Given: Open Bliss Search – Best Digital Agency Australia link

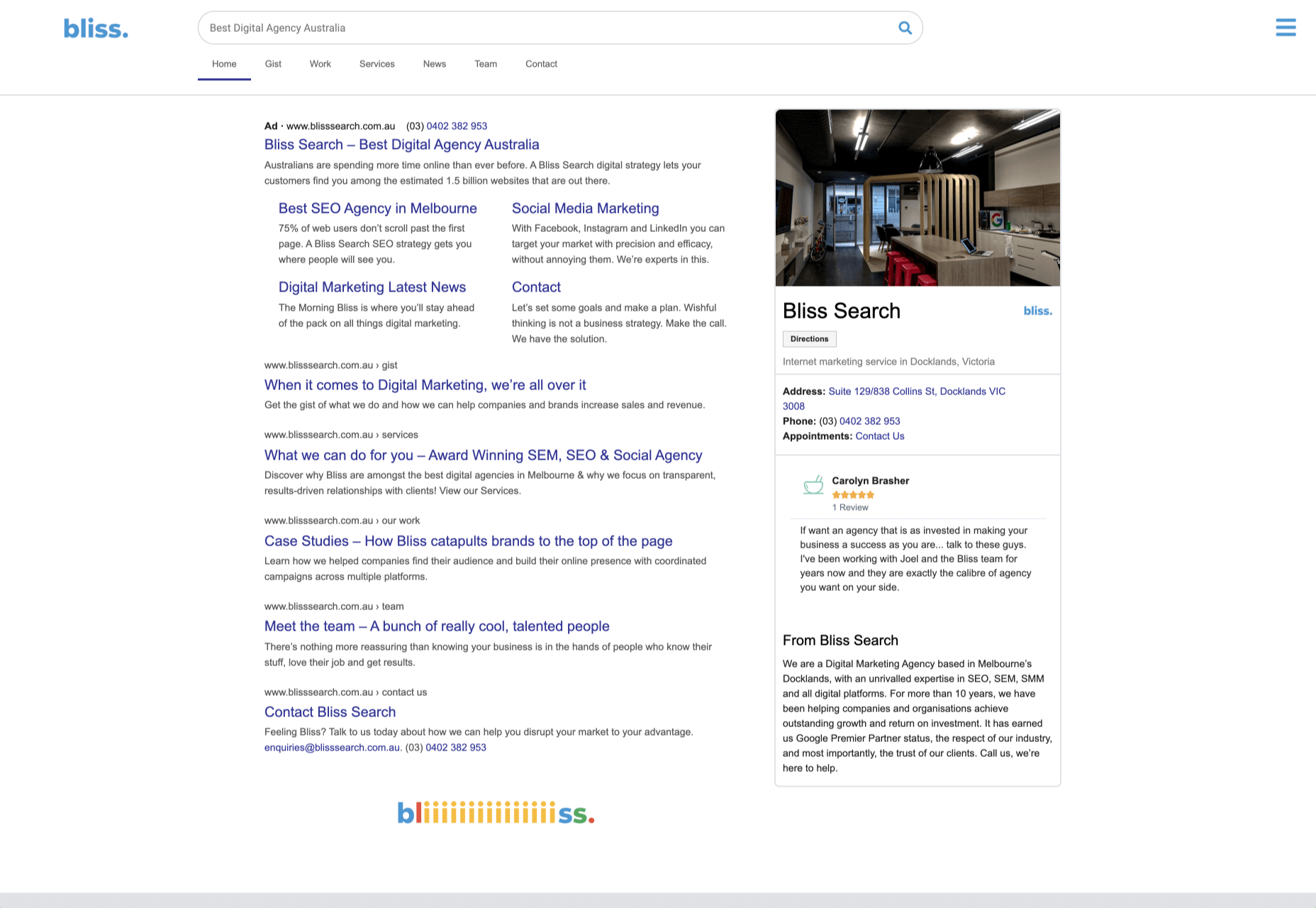Looking at the screenshot, I should [401, 145].
